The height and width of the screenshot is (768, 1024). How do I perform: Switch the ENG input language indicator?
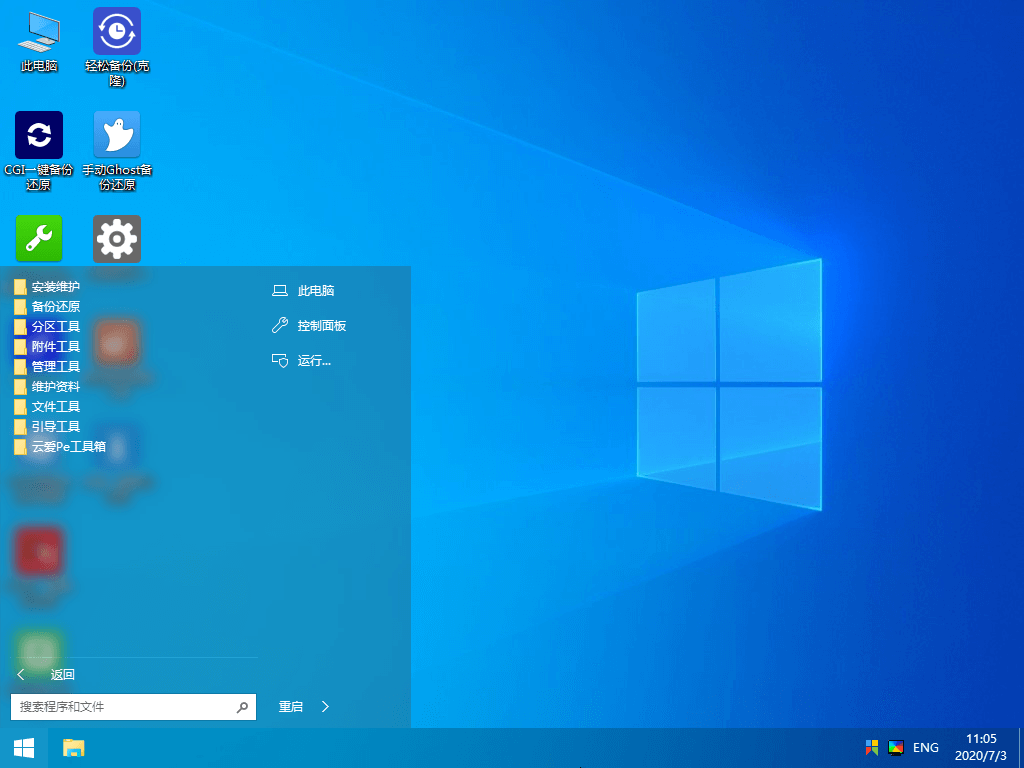pos(926,747)
